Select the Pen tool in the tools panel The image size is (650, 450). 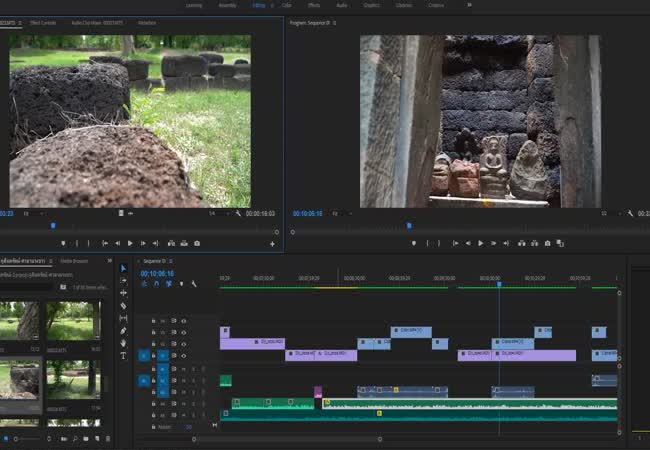click(x=124, y=331)
